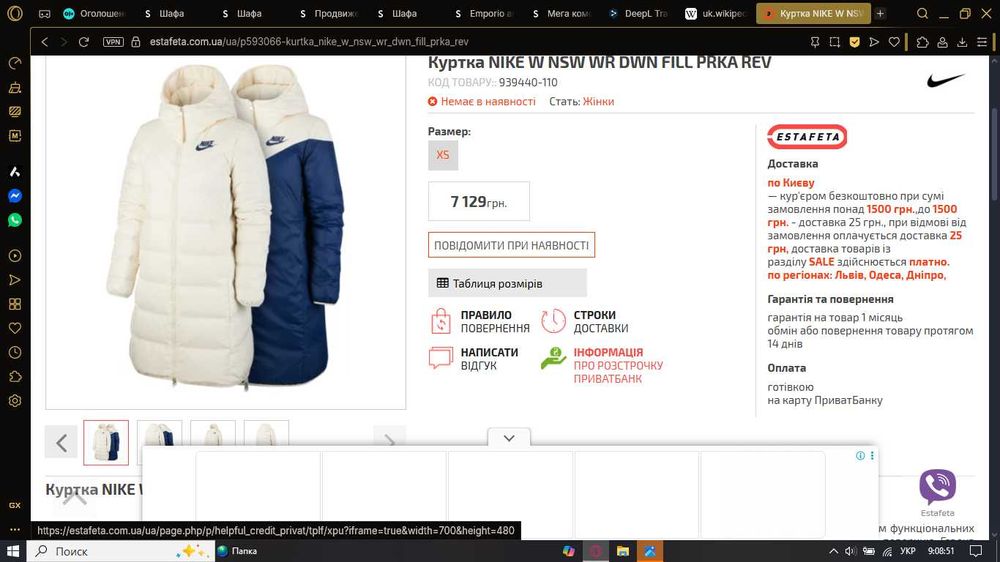Go back to the previous page
1000x562 pixels.
(x=45, y=41)
